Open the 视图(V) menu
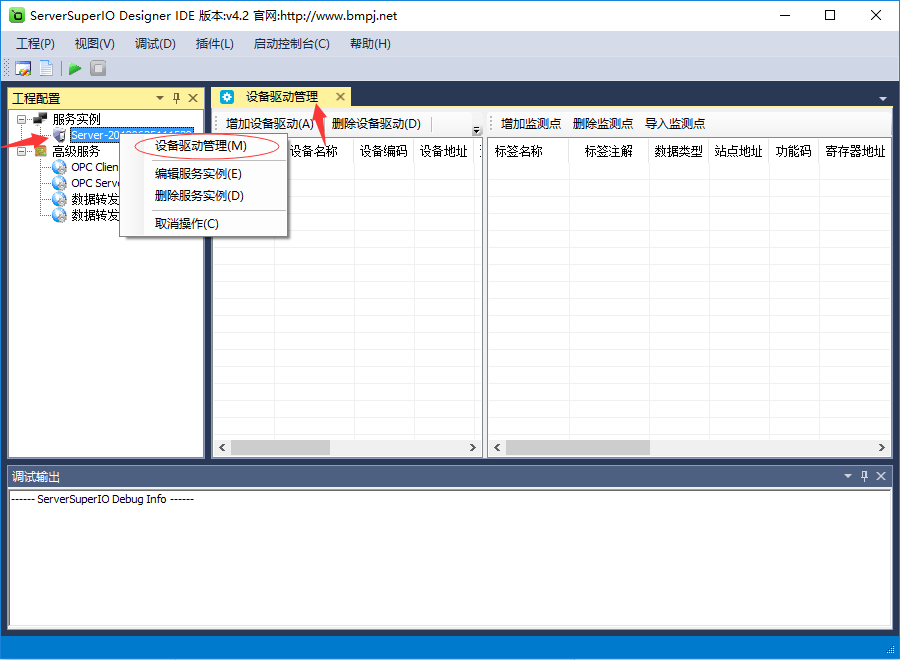Image resolution: width=900 pixels, height=660 pixels. pyautogui.click(x=95, y=44)
